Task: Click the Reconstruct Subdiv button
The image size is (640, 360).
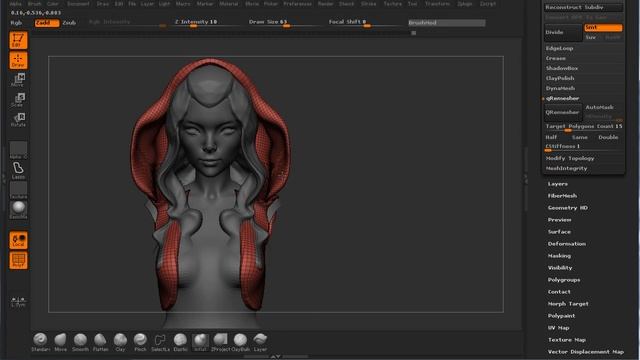Action: click(583, 7)
